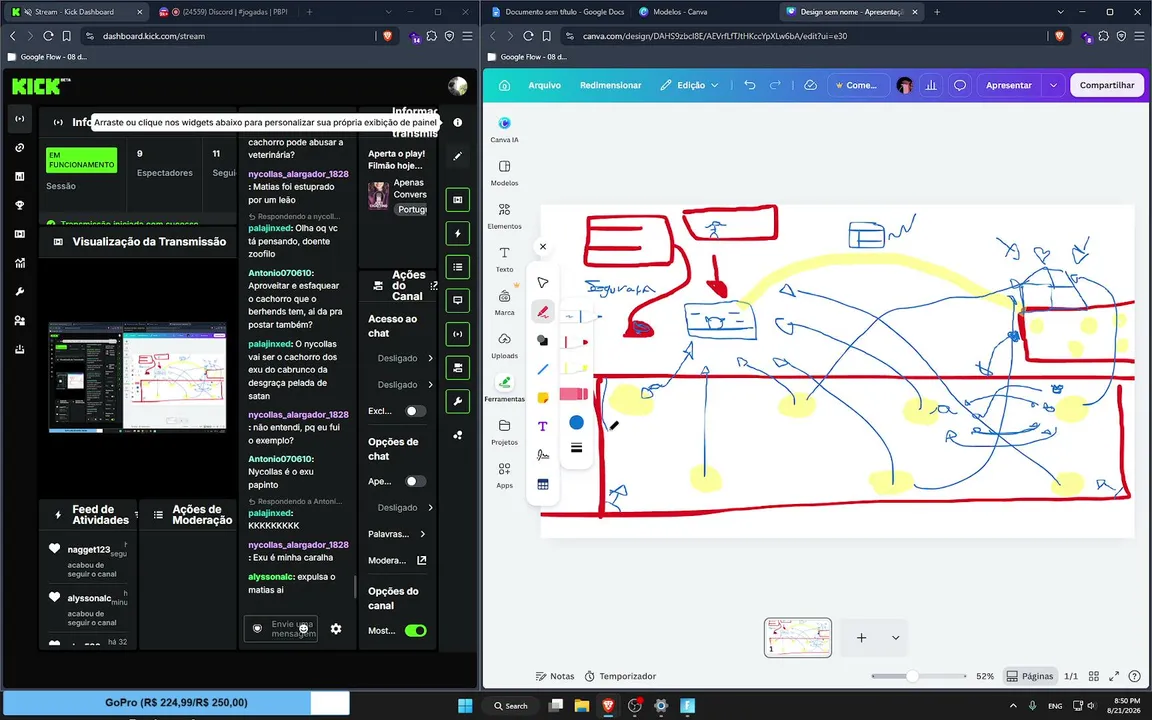1152x720 pixels.
Task: Select the page 1 thumbnail in Canva
Action: [x=797, y=637]
